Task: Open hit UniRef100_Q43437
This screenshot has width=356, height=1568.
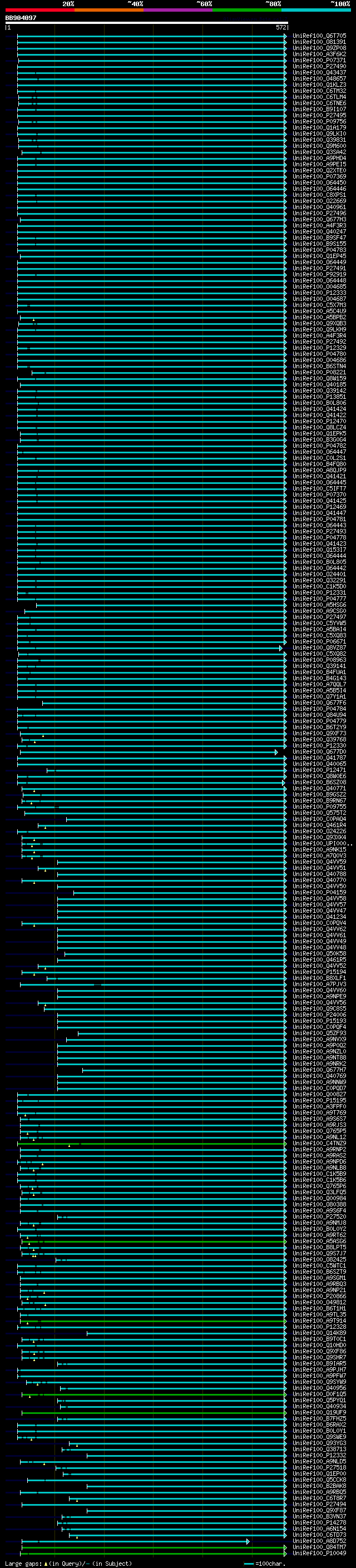Action: tap(319, 72)
